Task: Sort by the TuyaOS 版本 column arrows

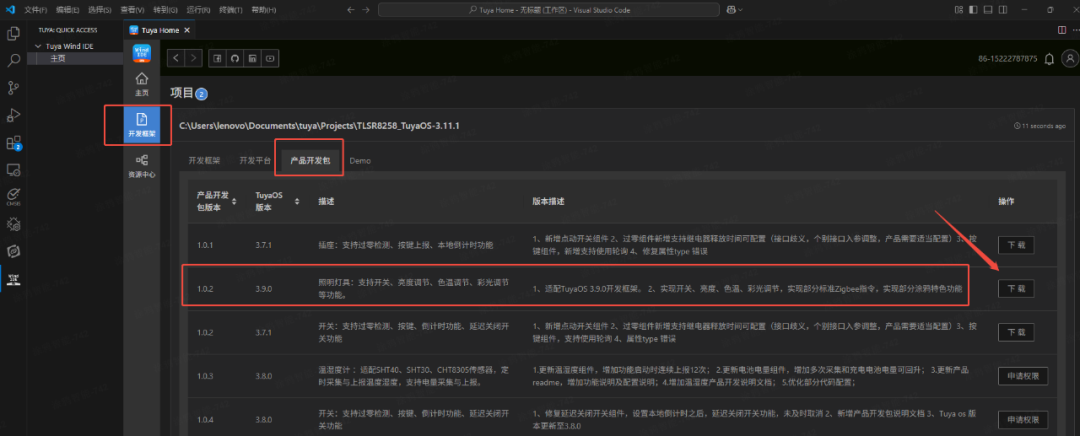Action: 297,201
